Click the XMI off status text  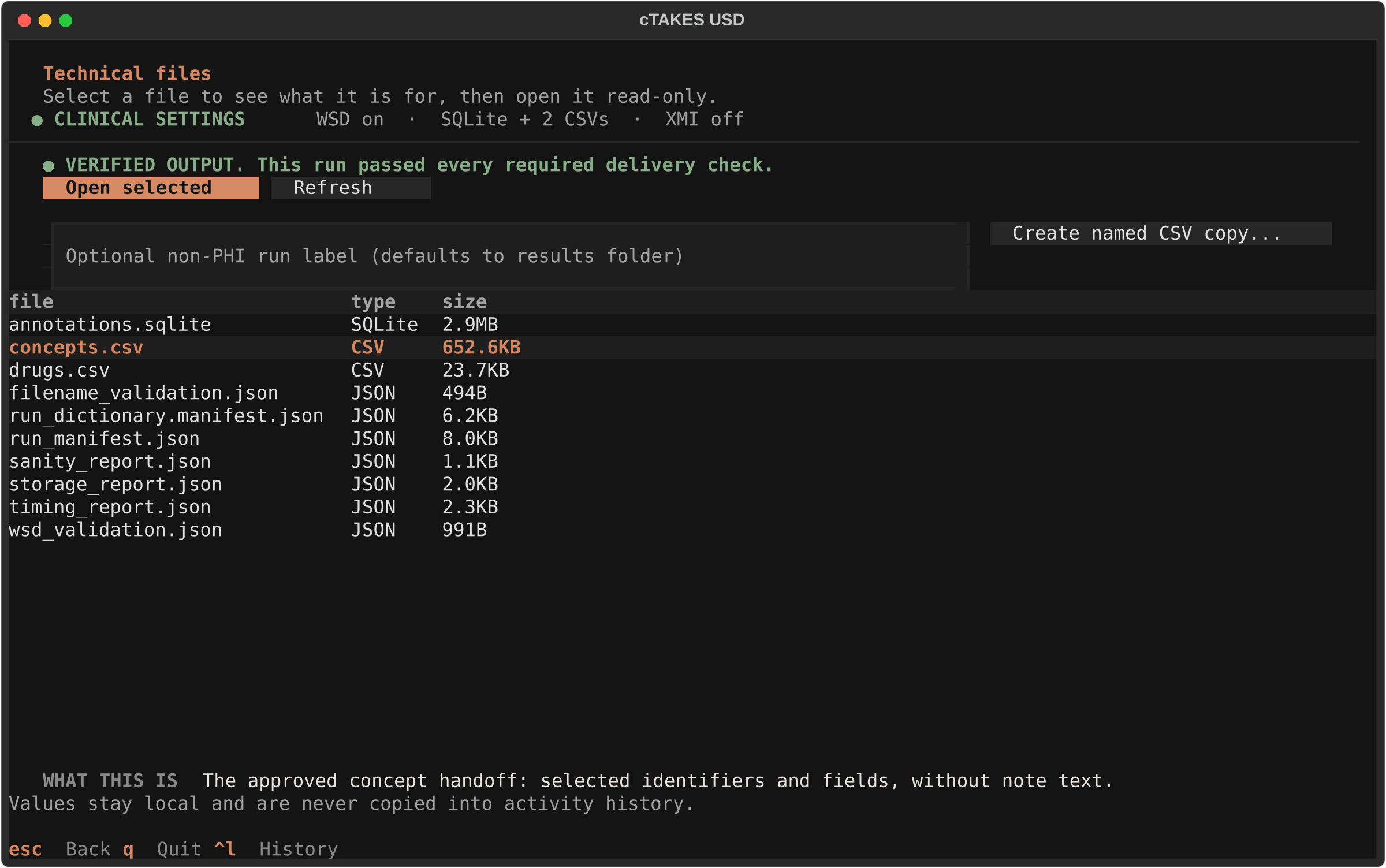pos(705,120)
